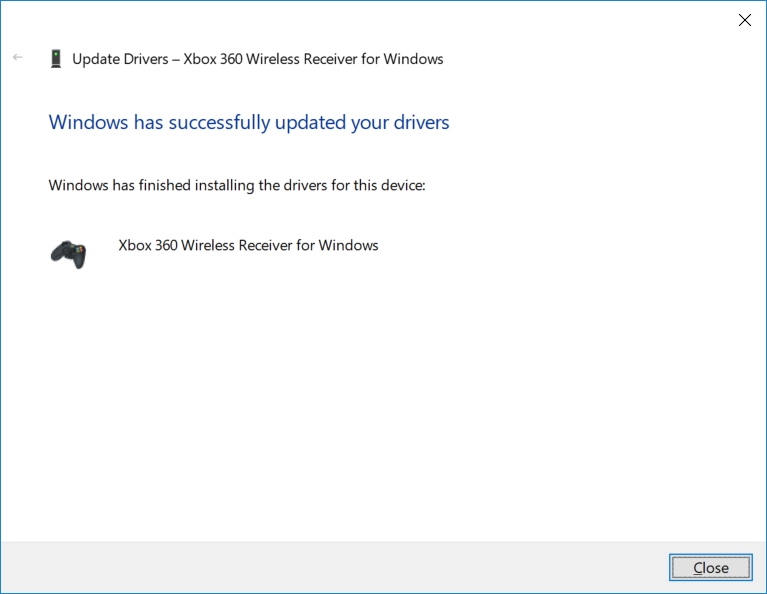The image size is (767, 594).
Task: Close the dialog with the X icon
Action: (x=744, y=20)
